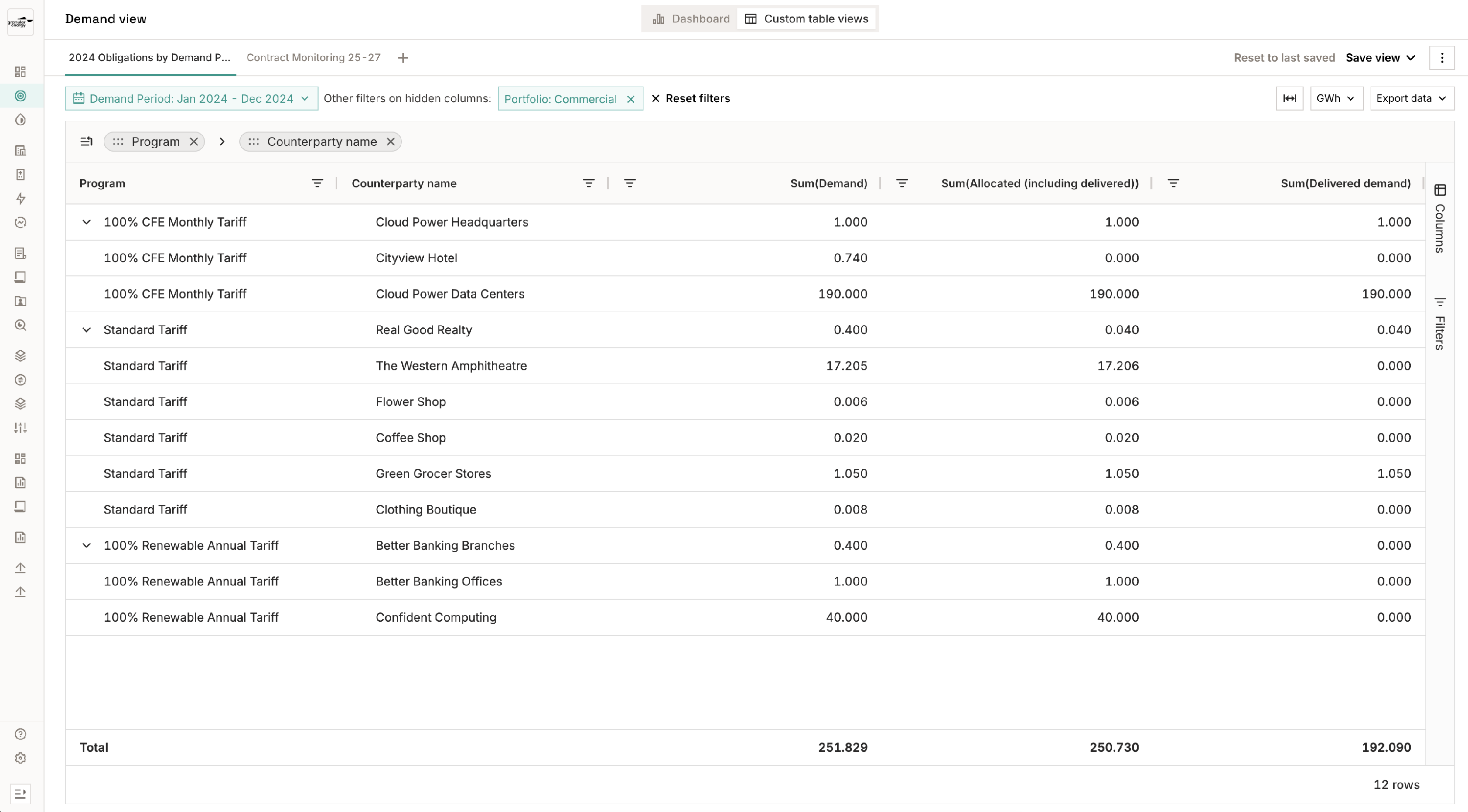Remove the Portfolio: Commercial filter chip

630,99
